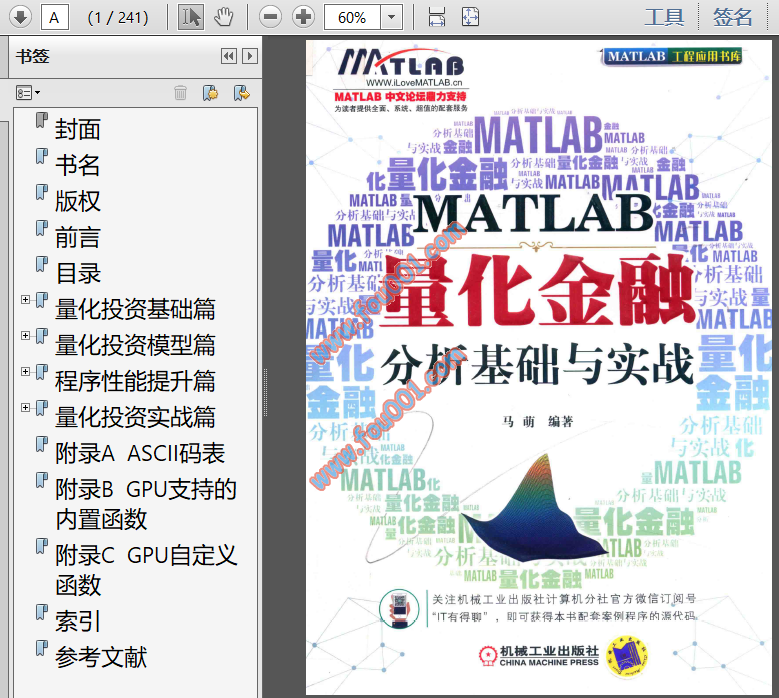Viewport: 779px width, 698px height.
Task: Select the 程序性能提升篇 bookmark
Action: (x=135, y=381)
